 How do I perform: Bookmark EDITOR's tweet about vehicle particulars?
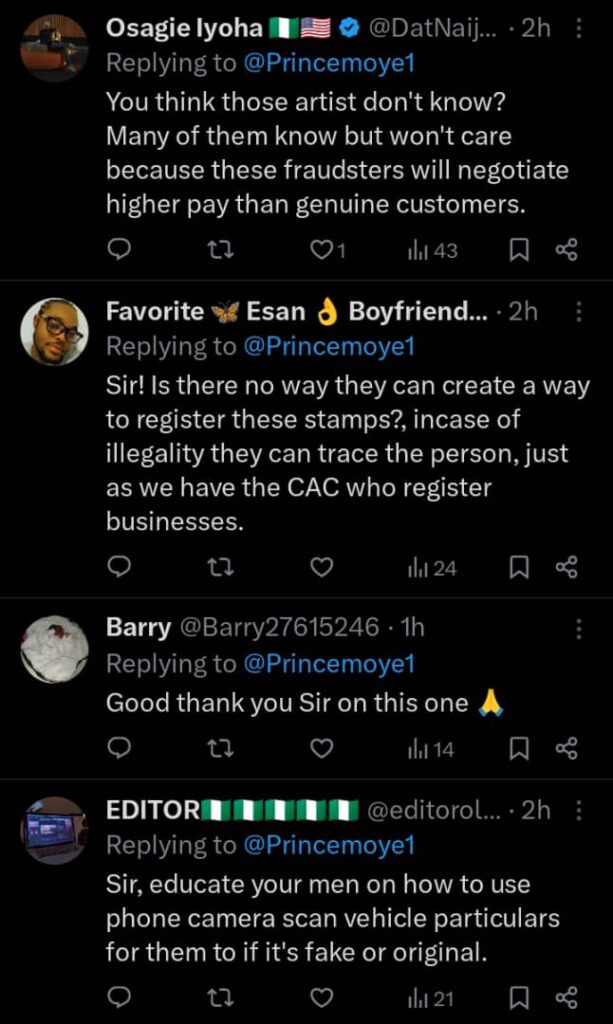coord(518,997)
